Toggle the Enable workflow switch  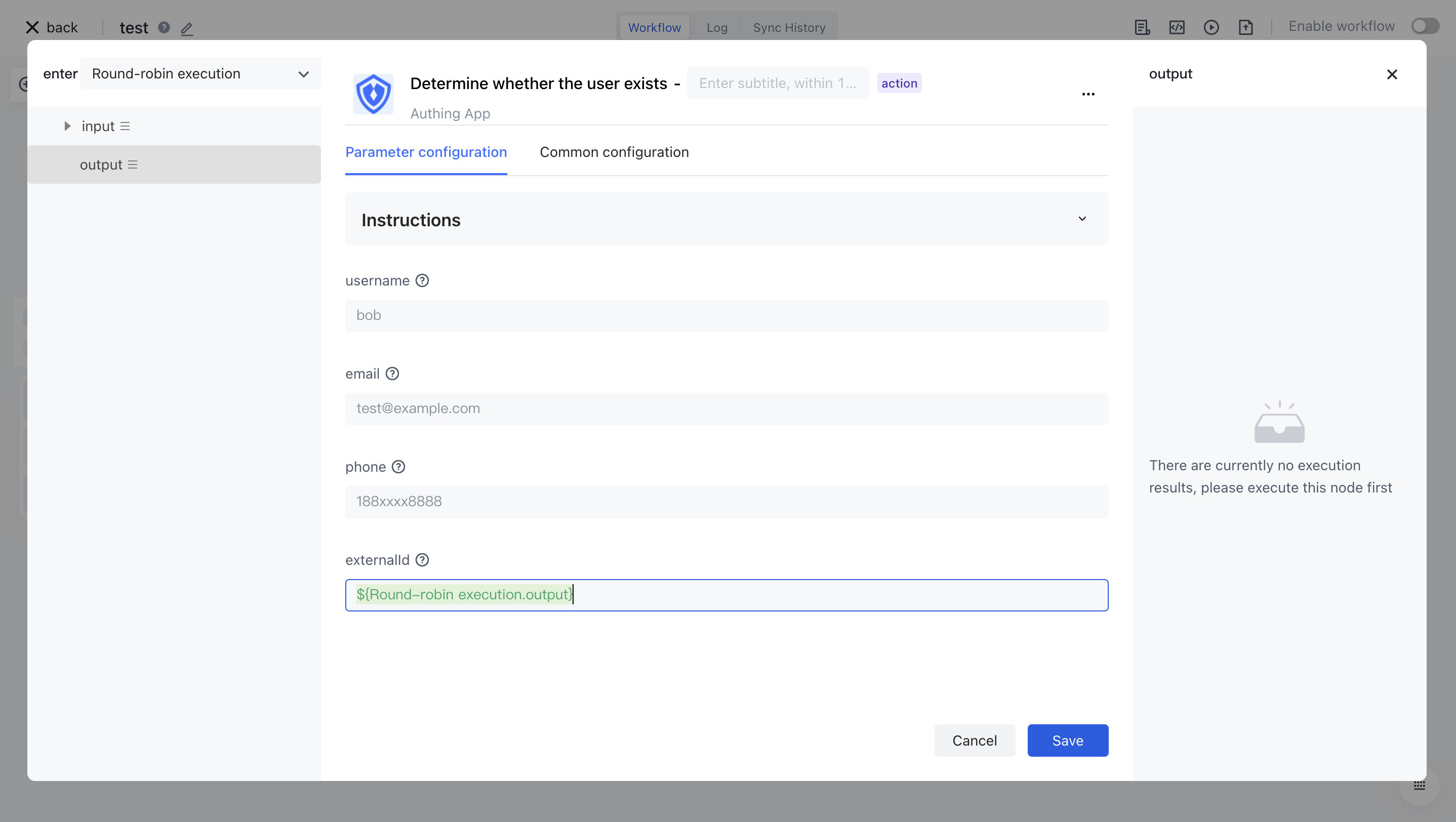point(1424,26)
